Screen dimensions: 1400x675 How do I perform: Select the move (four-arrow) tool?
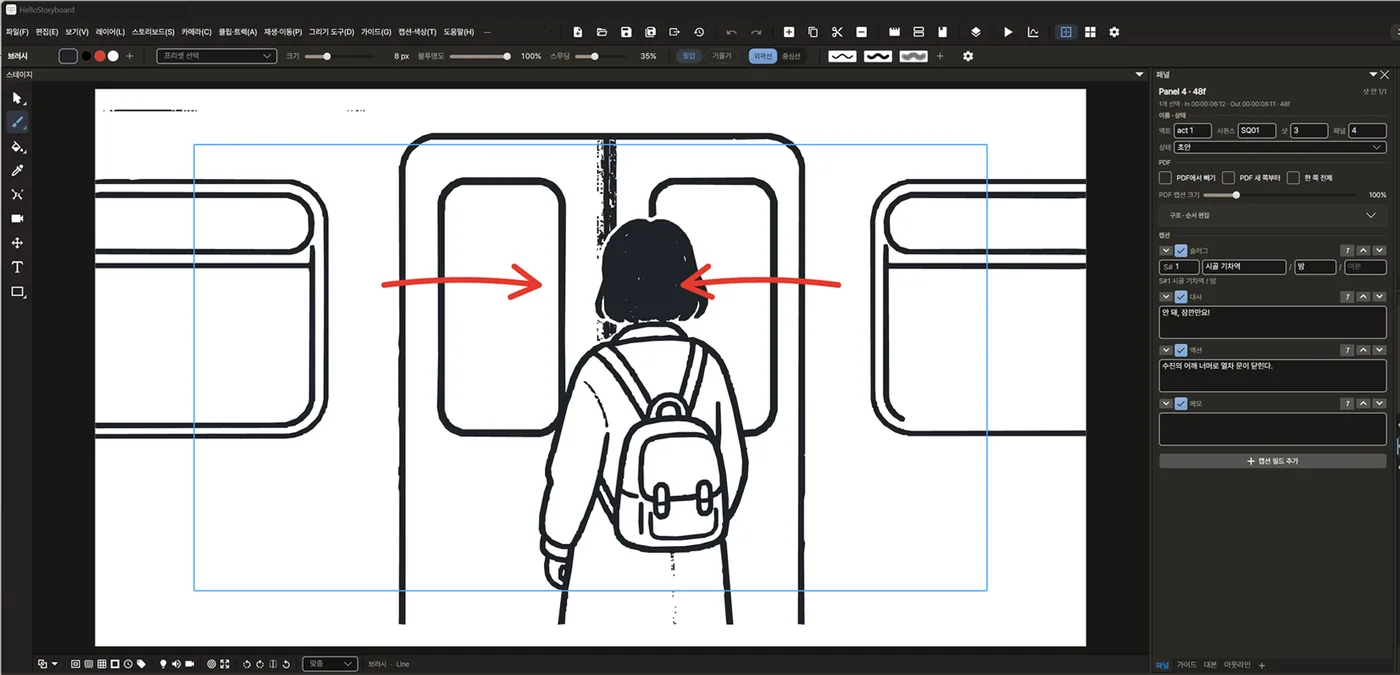tap(17, 243)
